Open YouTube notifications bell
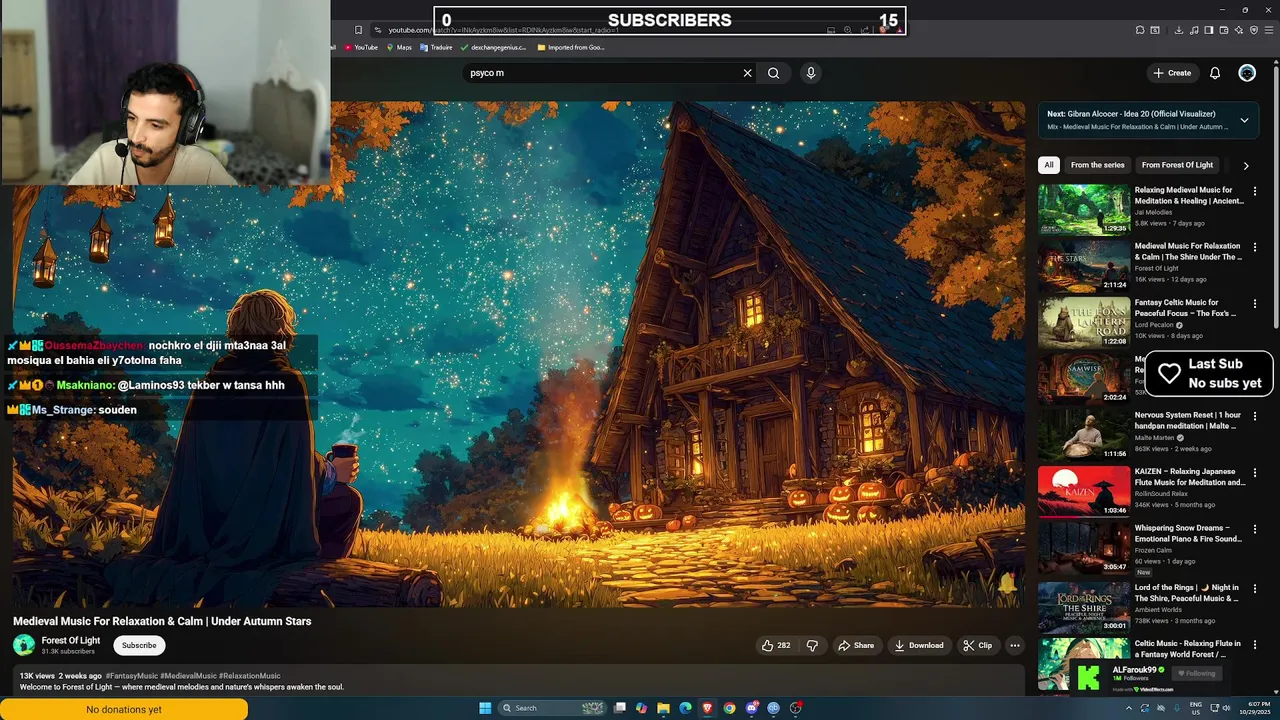The width and height of the screenshot is (1280, 720). coord(1215,73)
